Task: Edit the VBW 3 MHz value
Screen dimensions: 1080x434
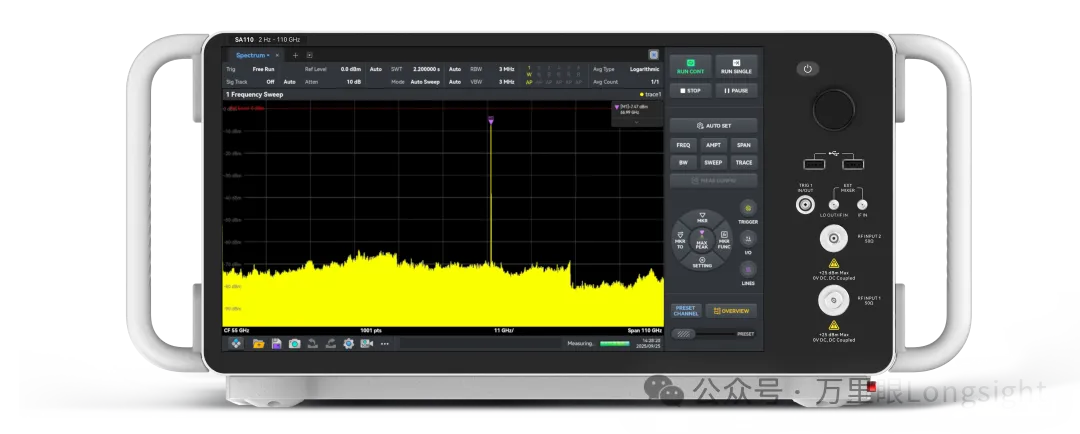Action: pos(506,82)
